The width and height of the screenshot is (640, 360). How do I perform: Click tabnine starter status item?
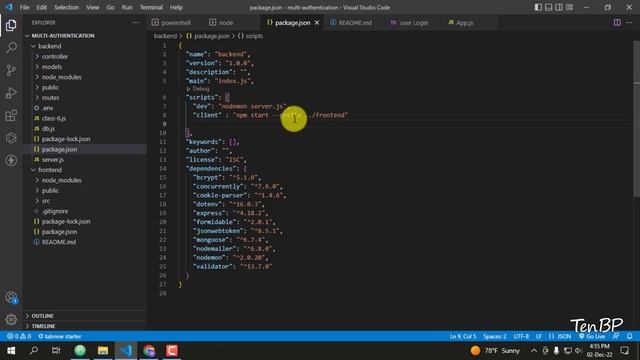click(x=60, y=336)
